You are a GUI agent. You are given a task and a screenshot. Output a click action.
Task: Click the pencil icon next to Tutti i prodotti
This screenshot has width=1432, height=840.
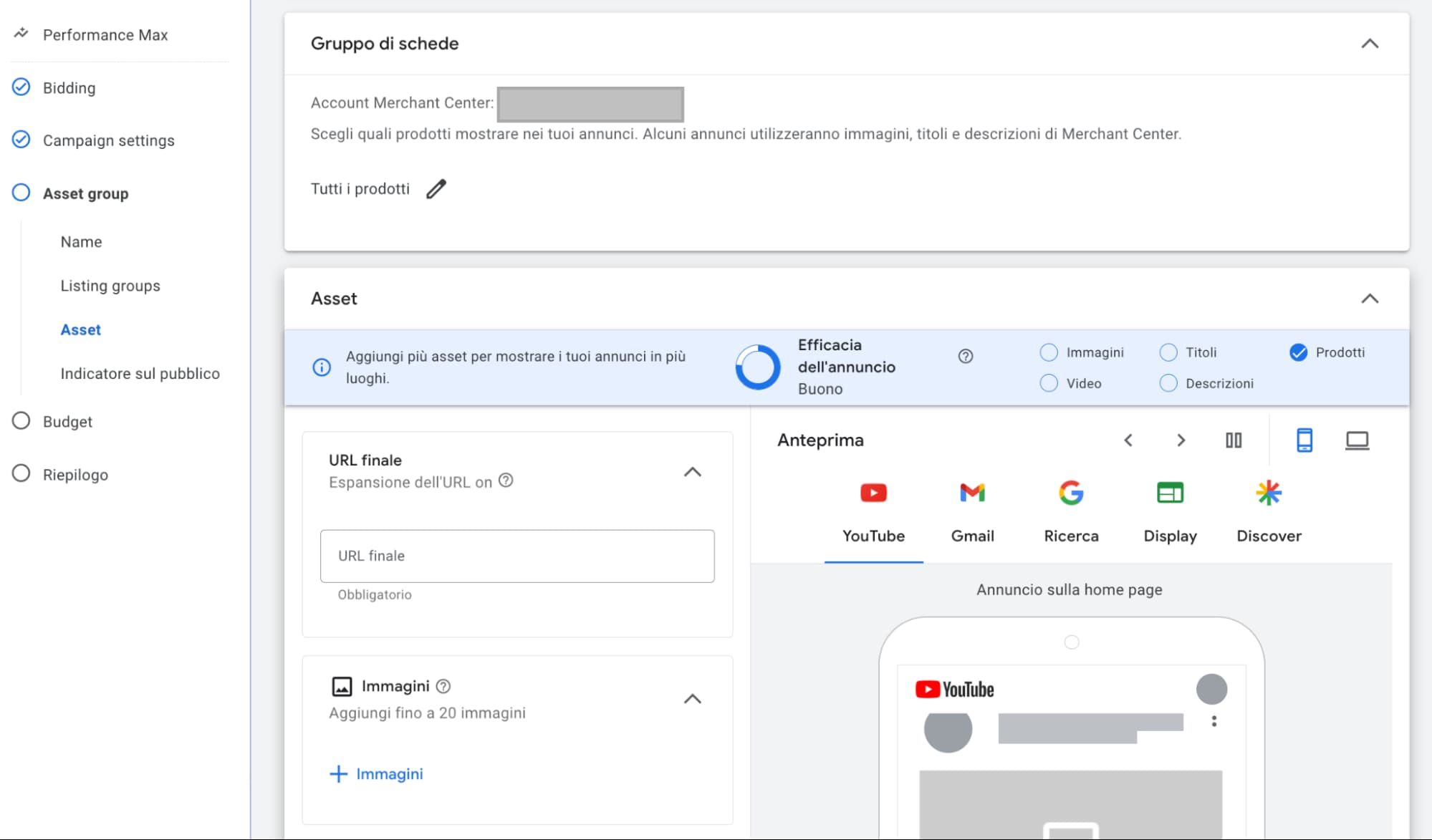click(x=436, y=189)
